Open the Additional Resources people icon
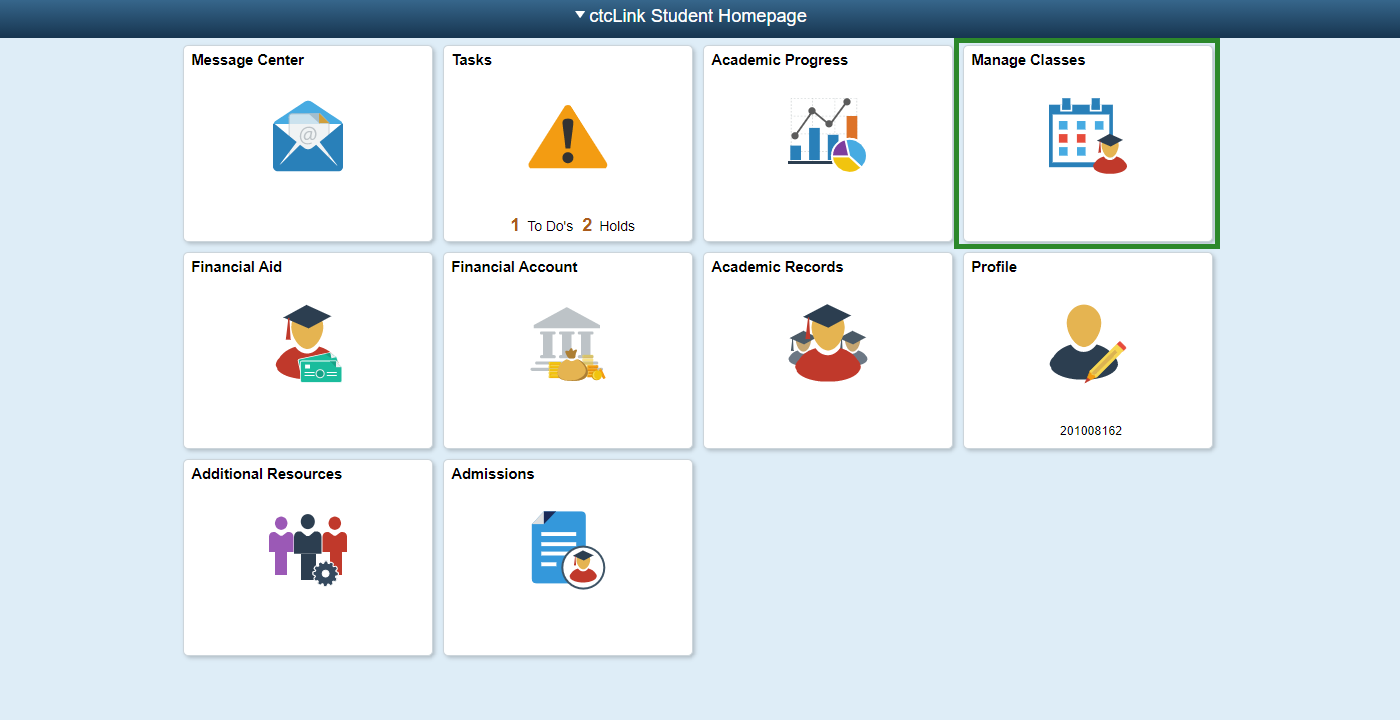 (308, 550)
